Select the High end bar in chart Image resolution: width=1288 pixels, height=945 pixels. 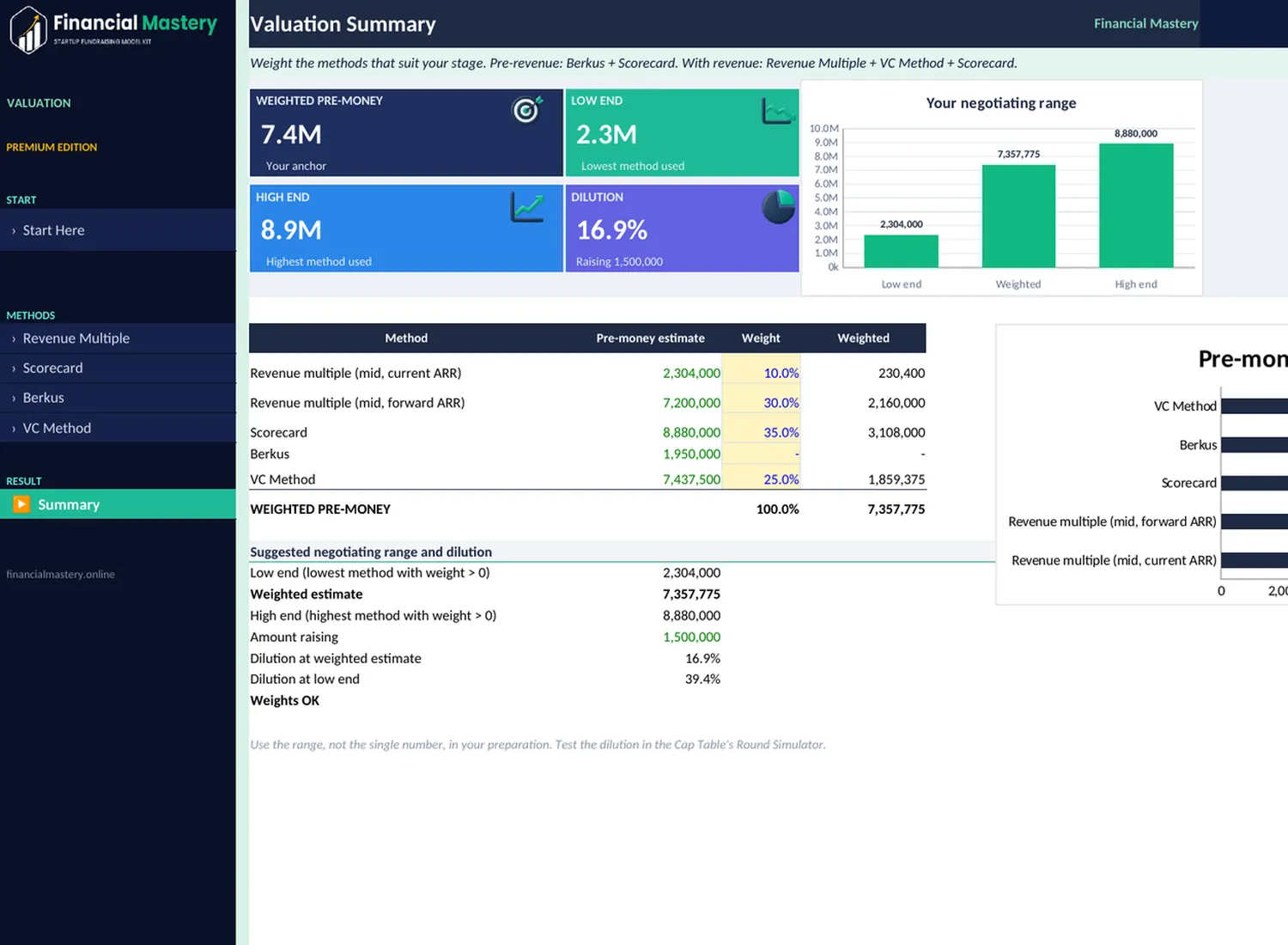[1136, 205]
